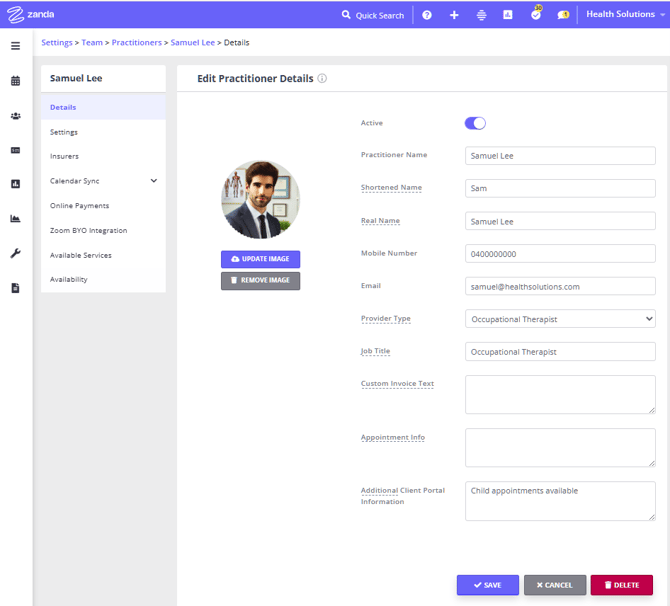Image resolution: width=670 pixels, height=606 pixels.
Task: Open the Provider Type dropdown
Action: point(560,319)
